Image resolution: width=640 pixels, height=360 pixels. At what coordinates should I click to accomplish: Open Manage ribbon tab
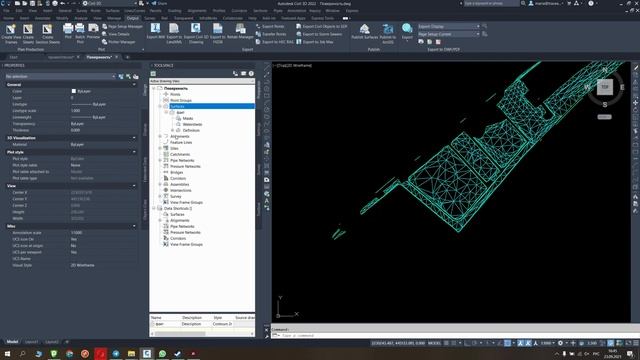tap(113, 18)
